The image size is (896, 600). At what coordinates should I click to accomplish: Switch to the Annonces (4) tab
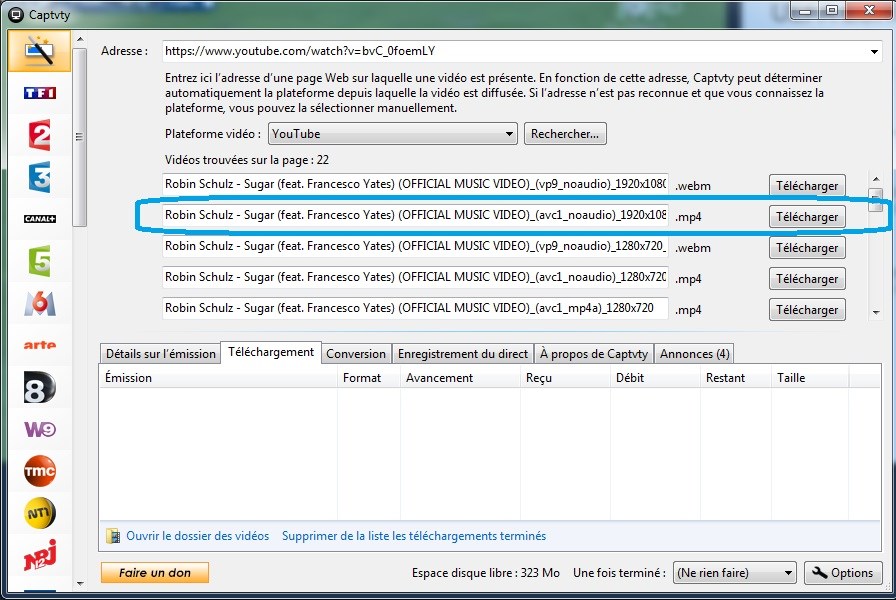pyautogui.click(x=694, y=354)
